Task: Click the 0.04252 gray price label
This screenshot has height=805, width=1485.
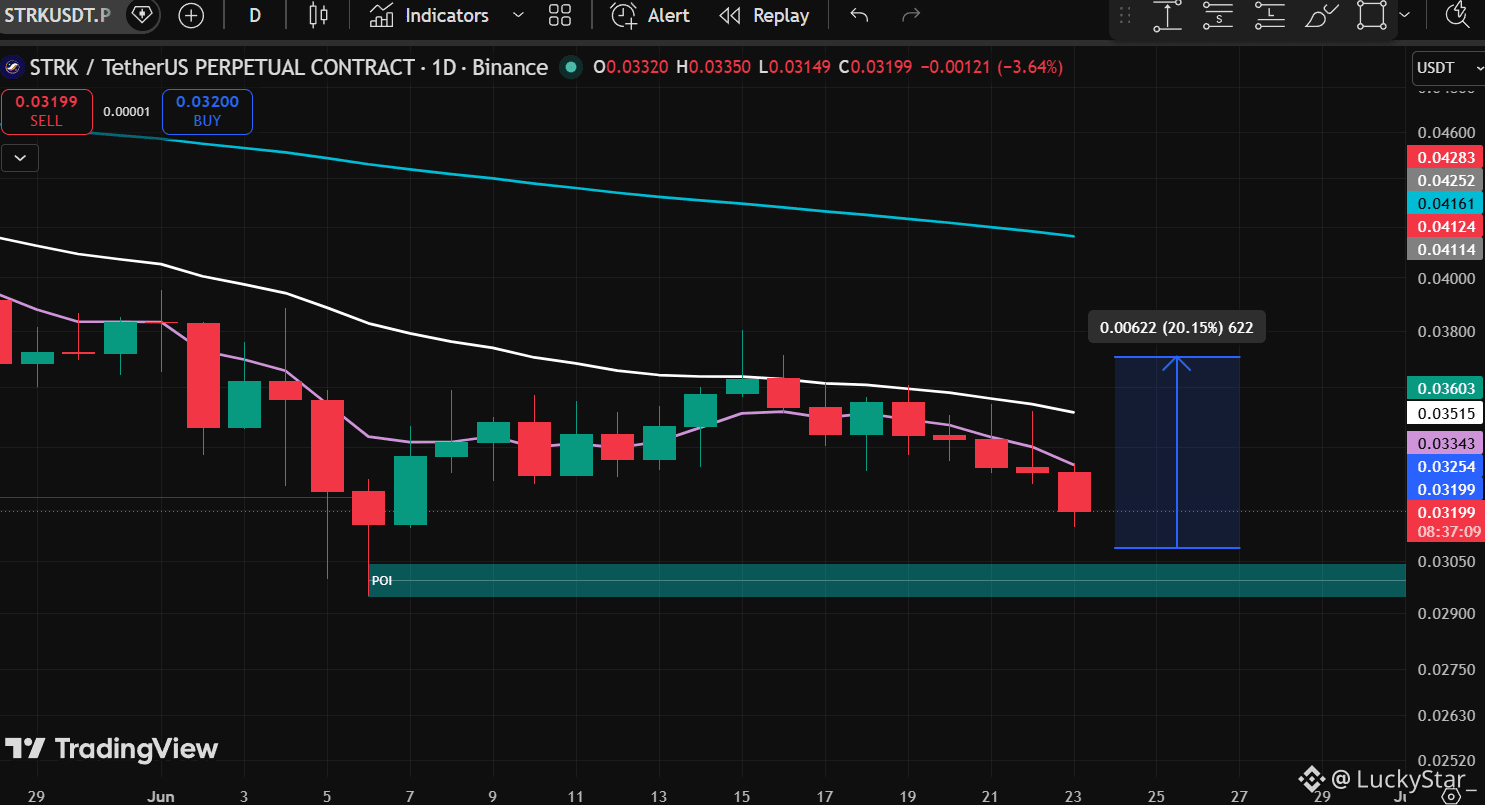Action: 1445,180
